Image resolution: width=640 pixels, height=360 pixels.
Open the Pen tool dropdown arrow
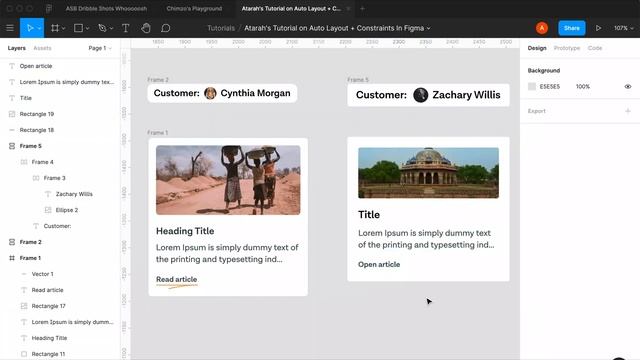tap(111, 29)
